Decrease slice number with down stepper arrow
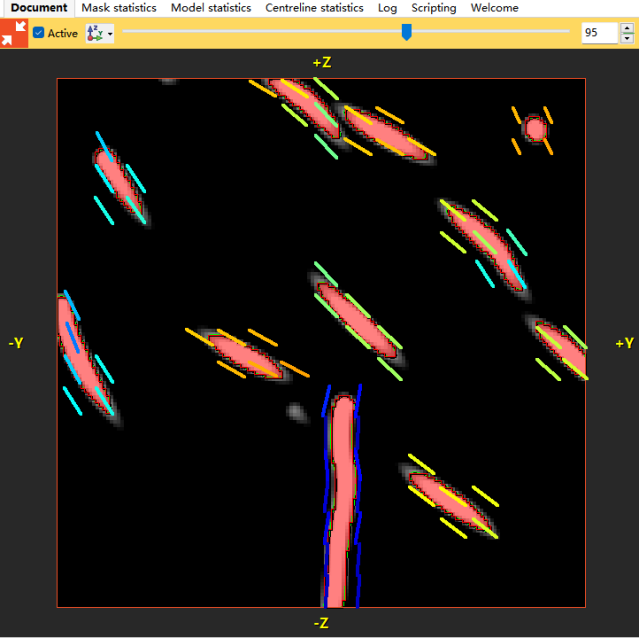640x638 pixels. 627,38
